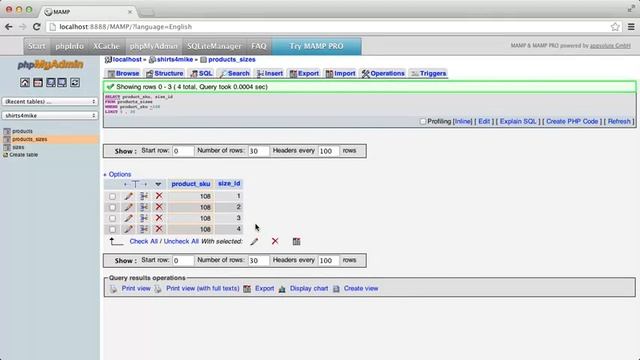Switch to the SQL tab
The height and width of the screenshot is (360, 640).
(x=201, y=73)
